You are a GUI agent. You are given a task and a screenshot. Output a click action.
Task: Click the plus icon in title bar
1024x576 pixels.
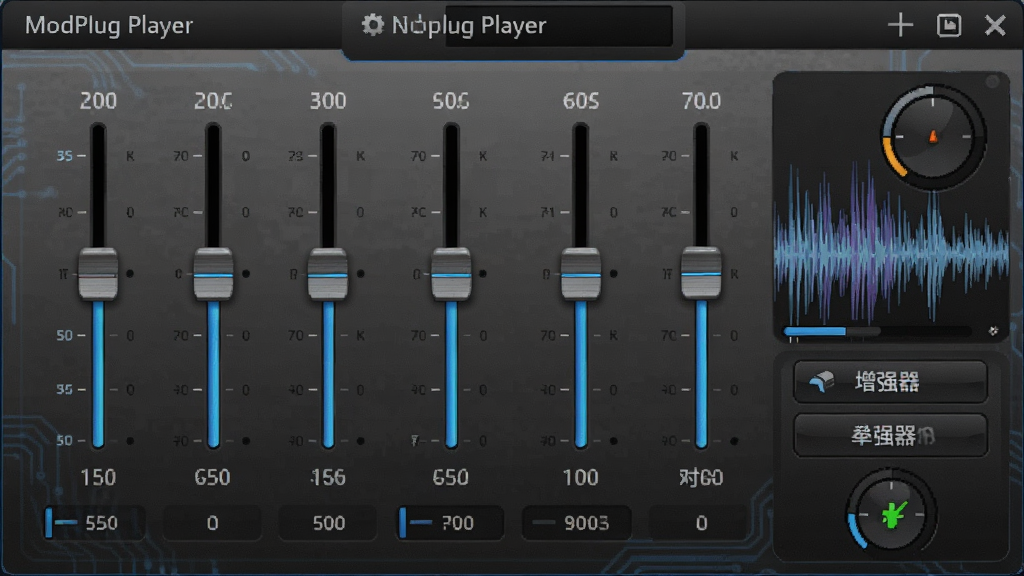pos(900,25)
